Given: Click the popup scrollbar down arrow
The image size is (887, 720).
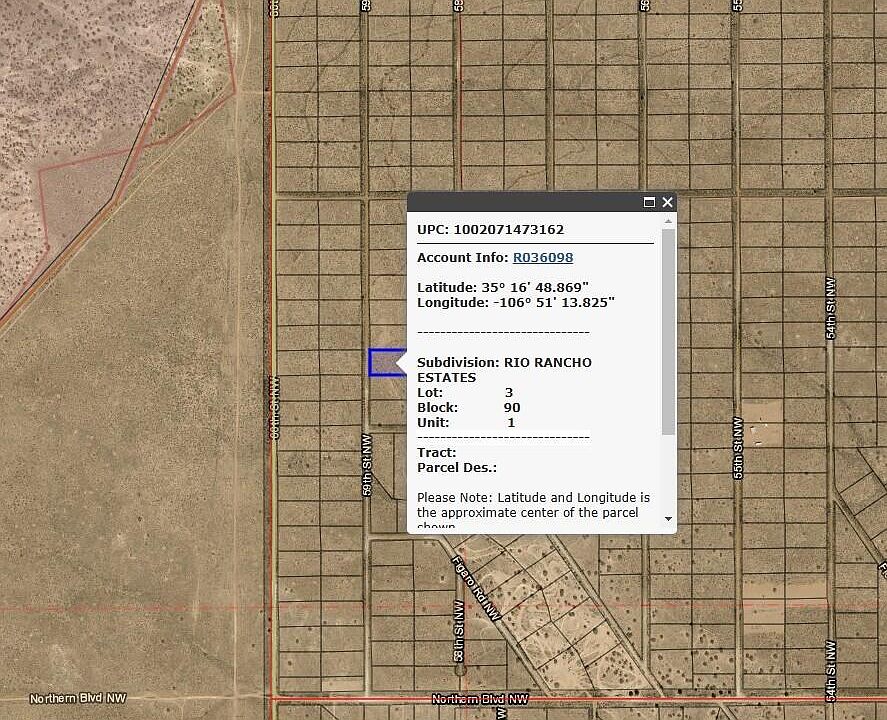Looking at the screenshot, I should coord(668,518).
